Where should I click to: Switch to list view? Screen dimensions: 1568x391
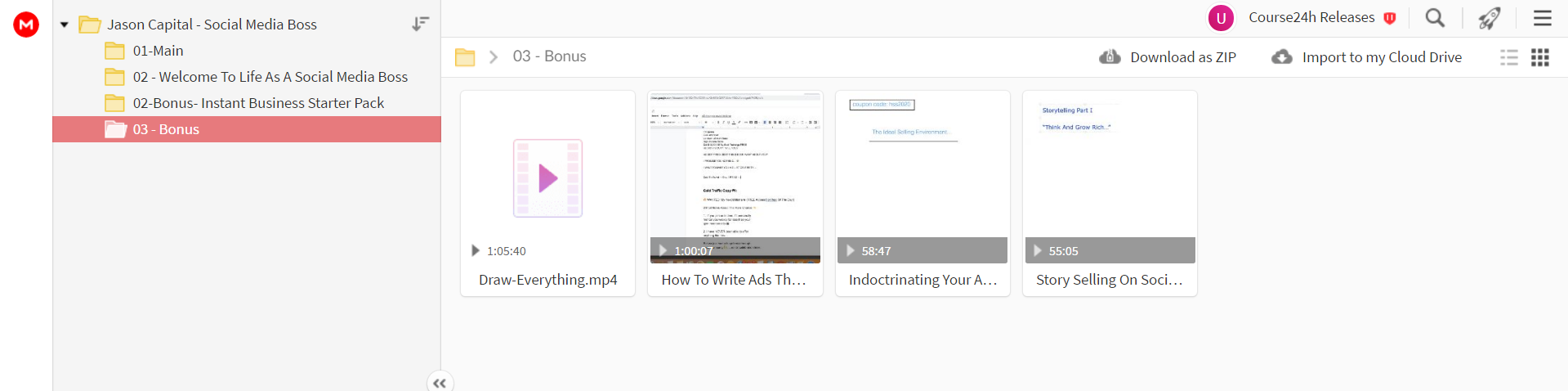1509,57
